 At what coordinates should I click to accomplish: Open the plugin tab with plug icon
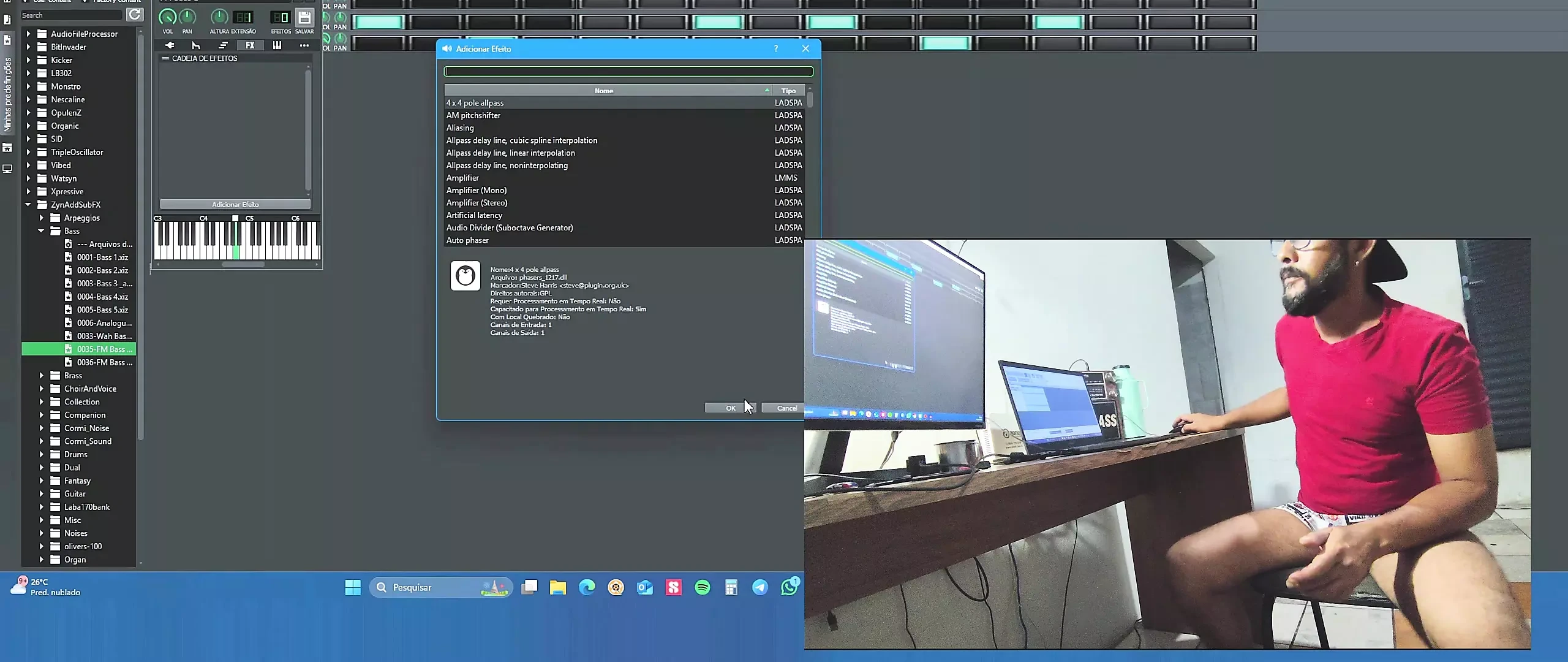170,45
